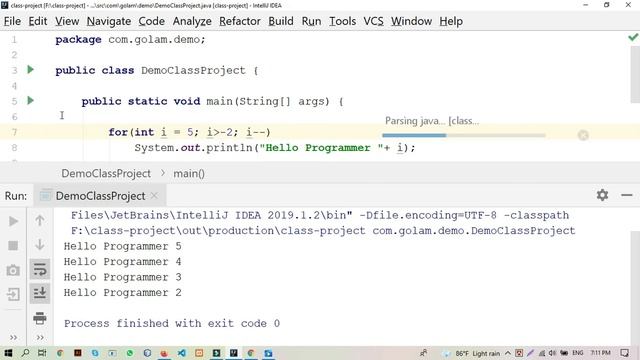The height and width of the screenshot is (360, 640).
Task: Move up the stack trace arrow
Action: 40,221
